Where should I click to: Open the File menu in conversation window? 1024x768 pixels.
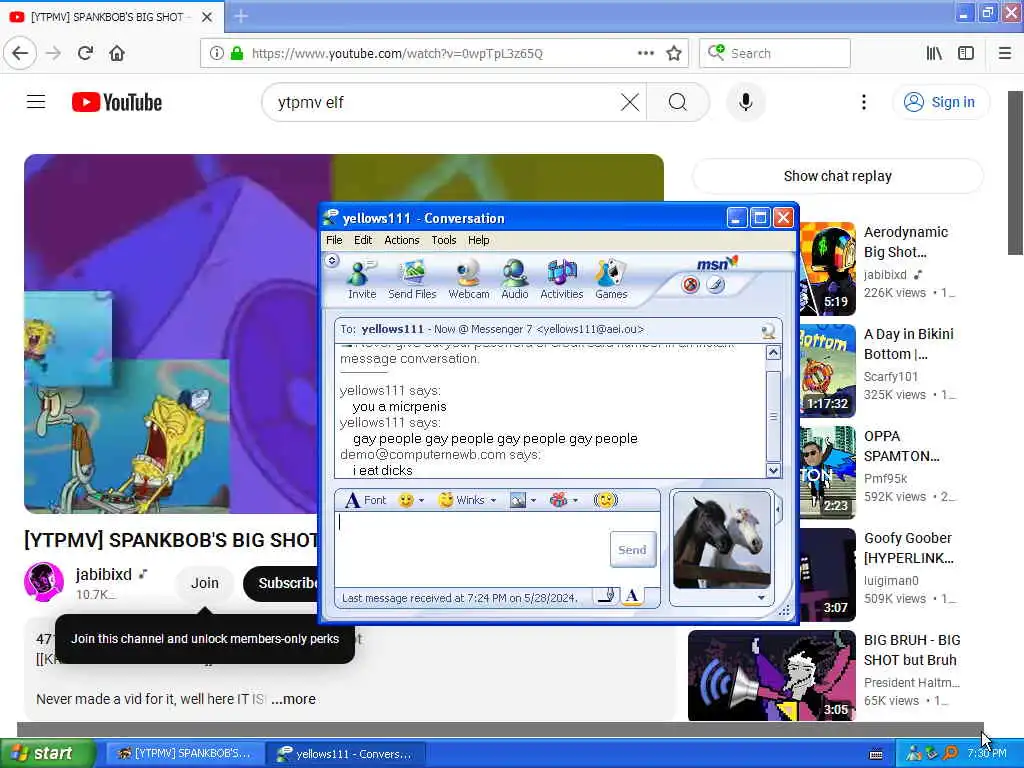(334, 240)
